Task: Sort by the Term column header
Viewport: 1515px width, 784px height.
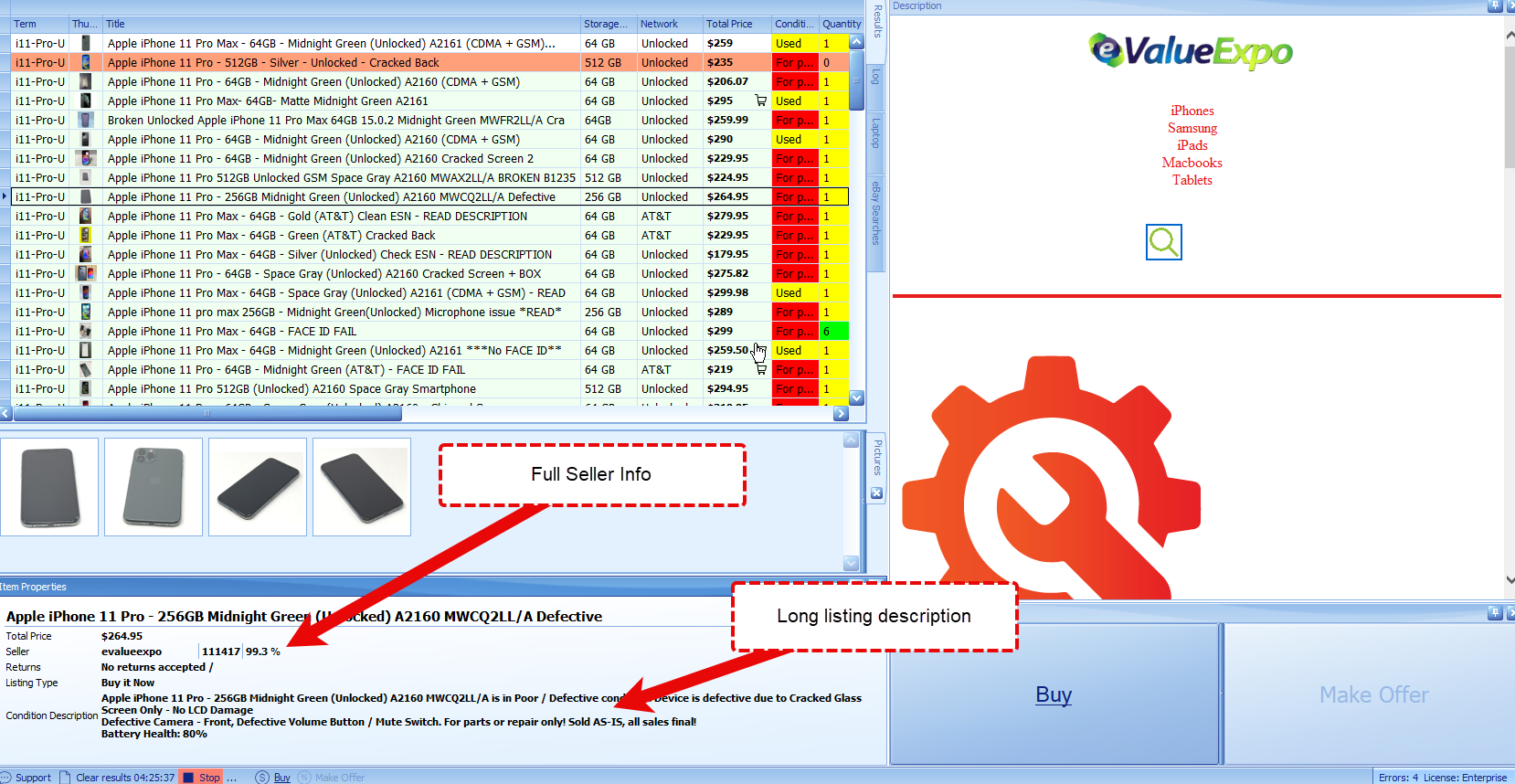Action: point(40,24)
